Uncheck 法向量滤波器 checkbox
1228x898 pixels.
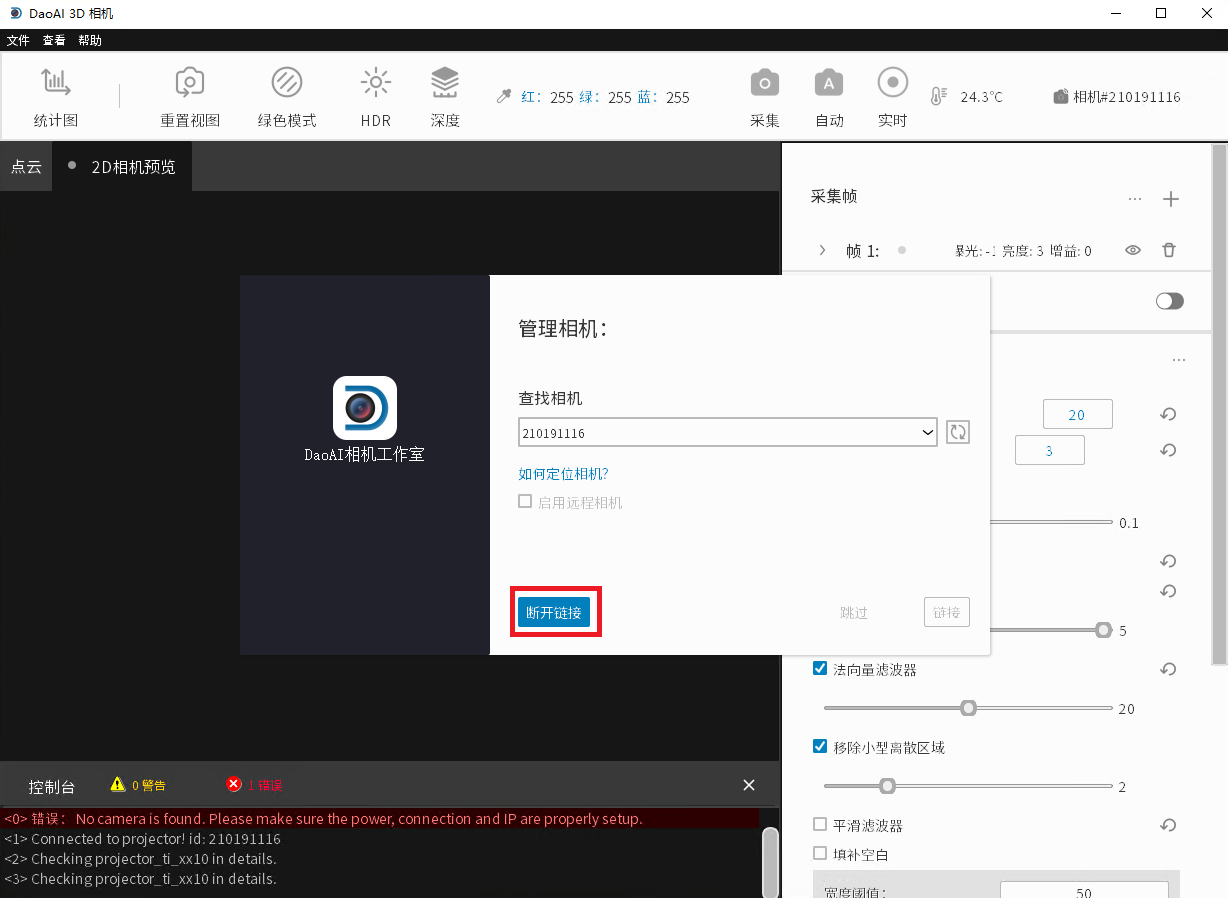point(820,669)
